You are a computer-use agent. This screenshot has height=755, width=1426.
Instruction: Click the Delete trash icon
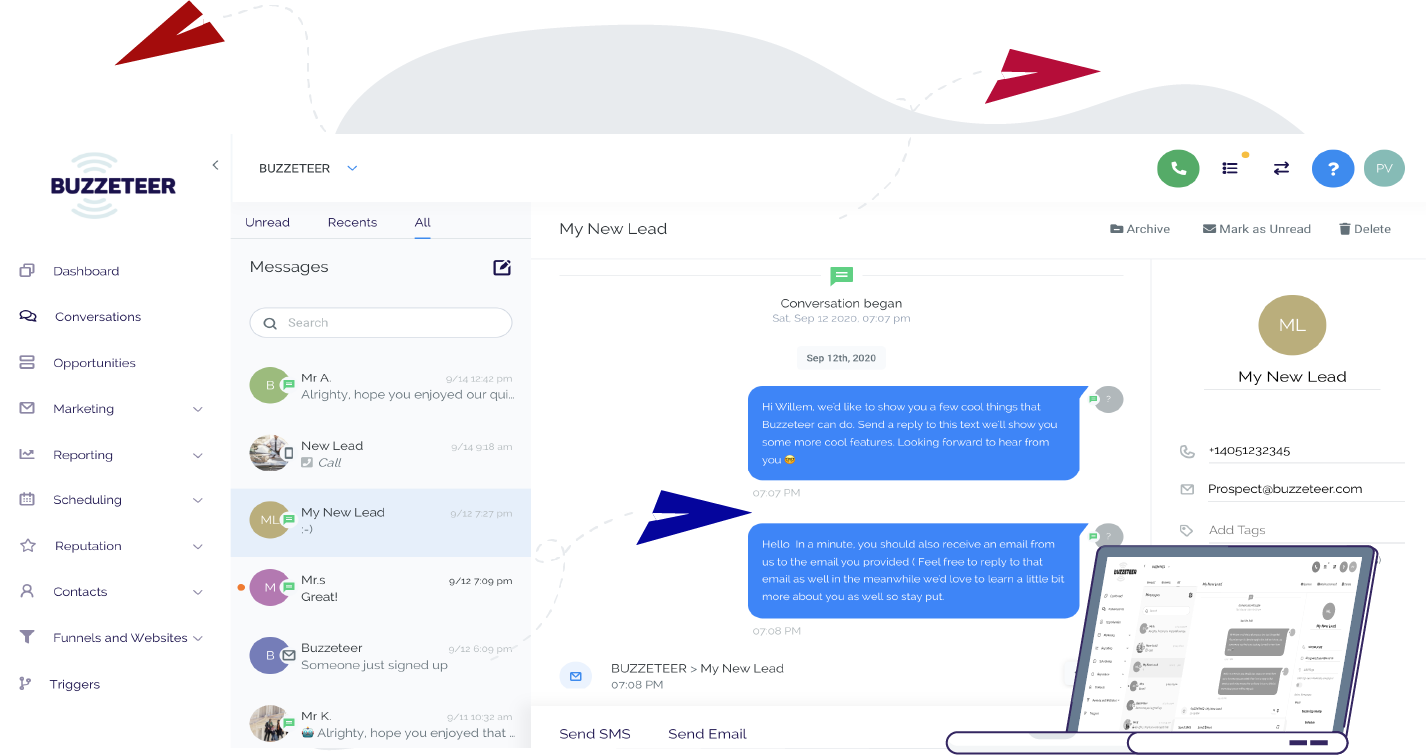pos(1345,229)
